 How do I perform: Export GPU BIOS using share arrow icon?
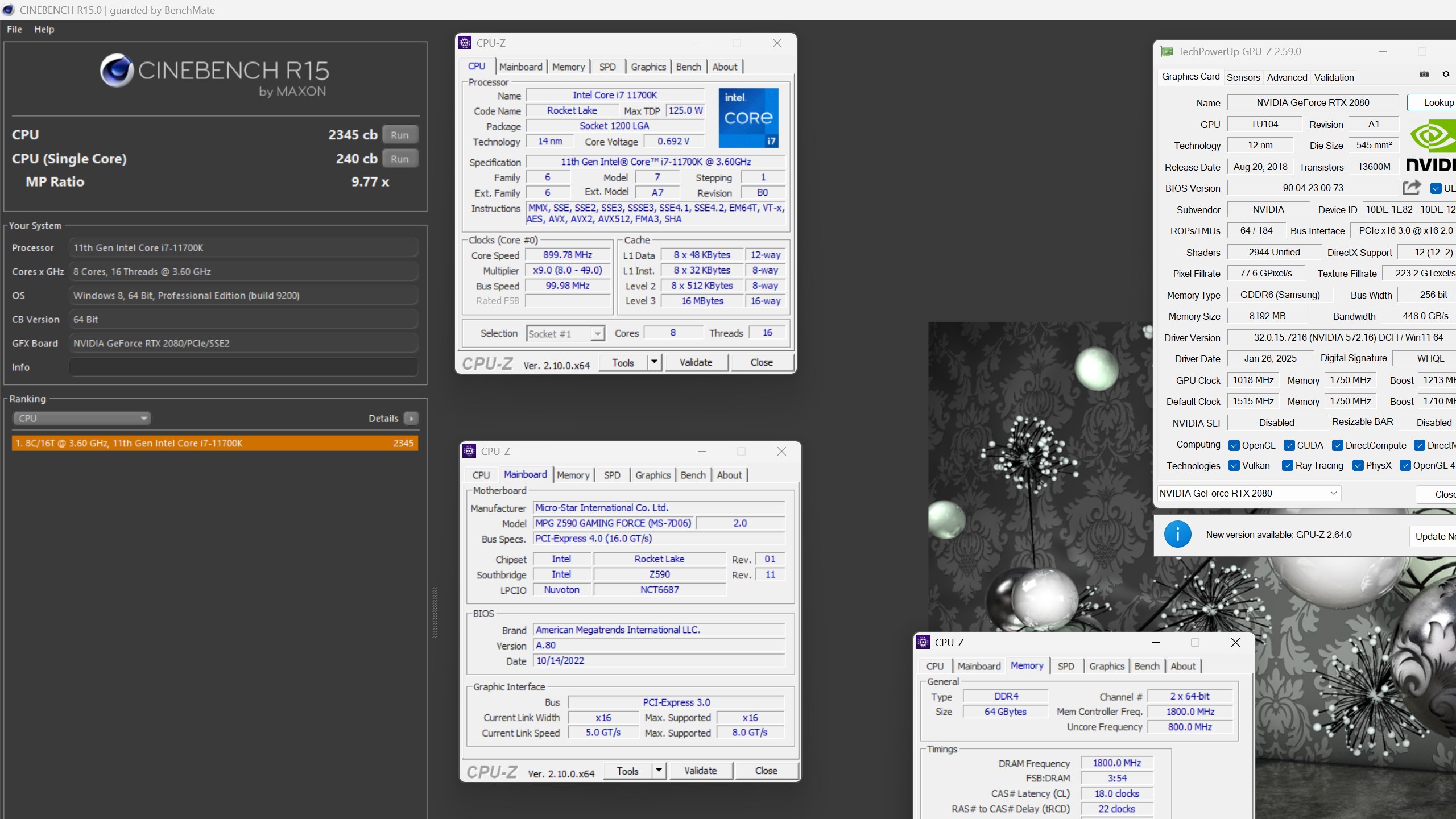coord(1412,187)
